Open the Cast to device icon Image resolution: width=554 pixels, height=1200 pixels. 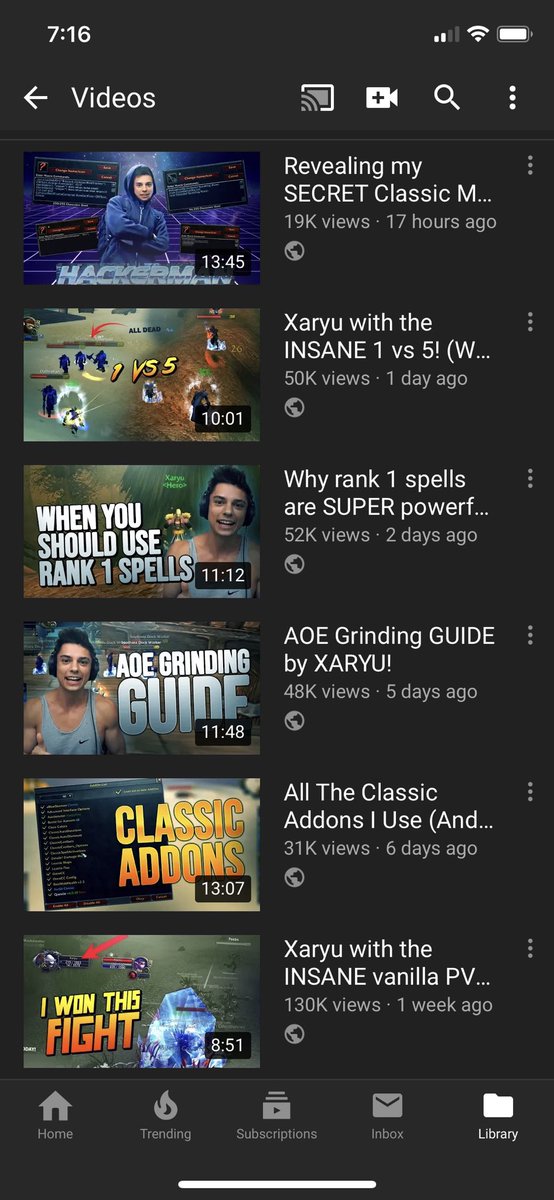click(x=317, y=97)
